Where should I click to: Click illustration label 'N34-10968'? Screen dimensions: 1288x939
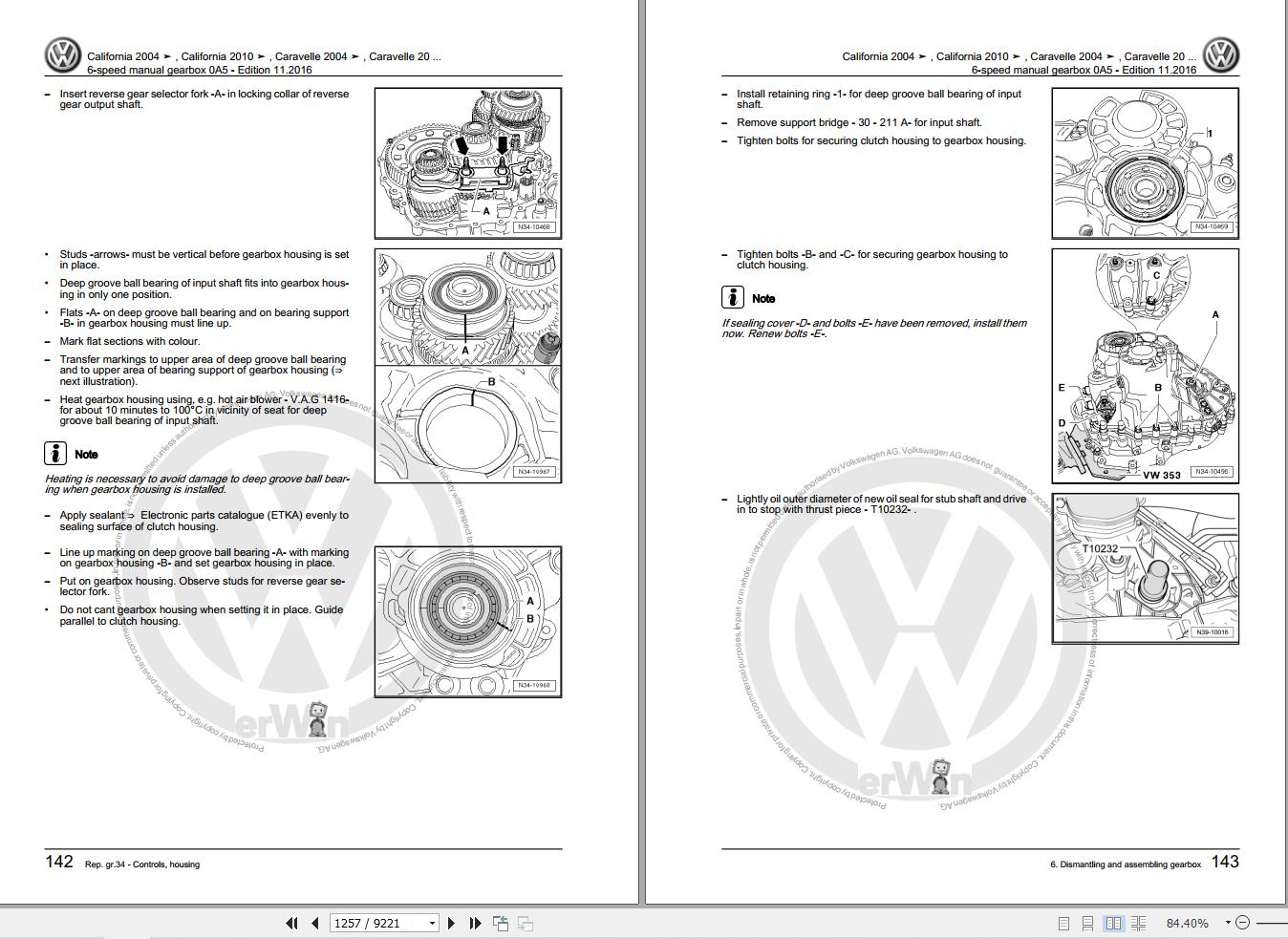click(534, 686)
